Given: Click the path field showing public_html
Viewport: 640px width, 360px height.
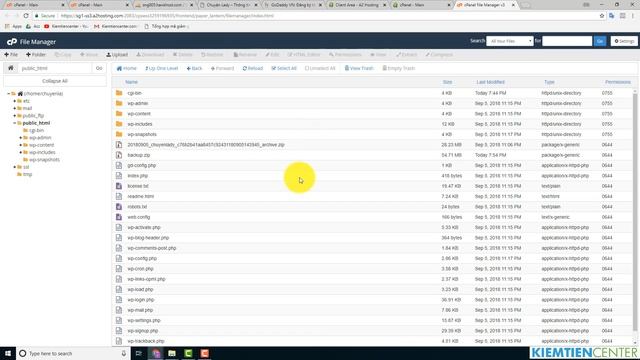Looking at the screenshot, I should 55,68.
